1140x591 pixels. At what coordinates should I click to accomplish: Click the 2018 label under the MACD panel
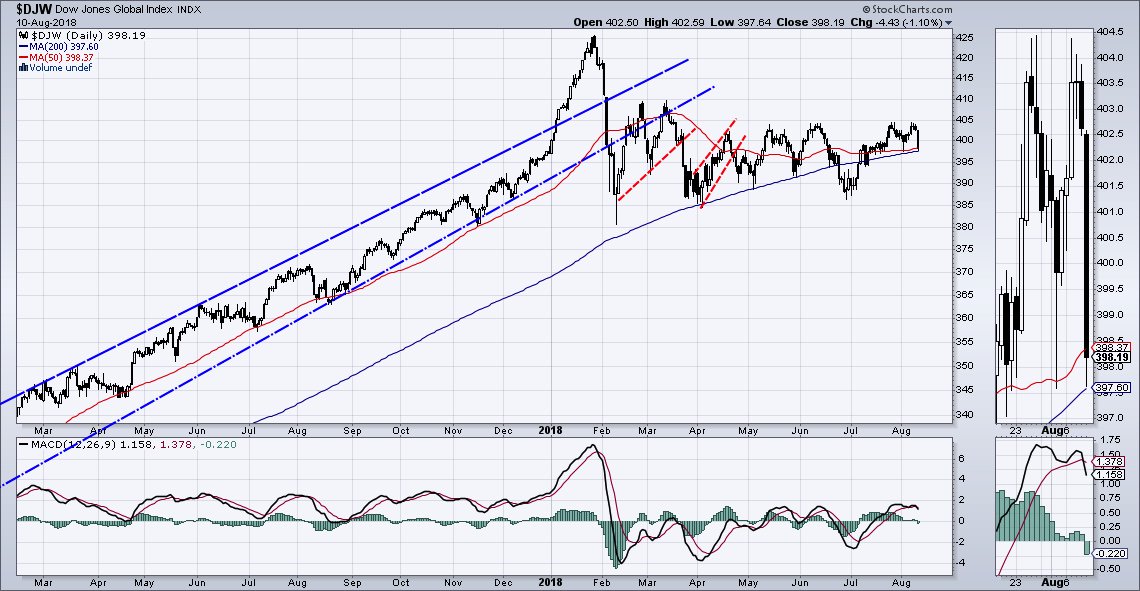pyautogui.click(x=550, y=582)
